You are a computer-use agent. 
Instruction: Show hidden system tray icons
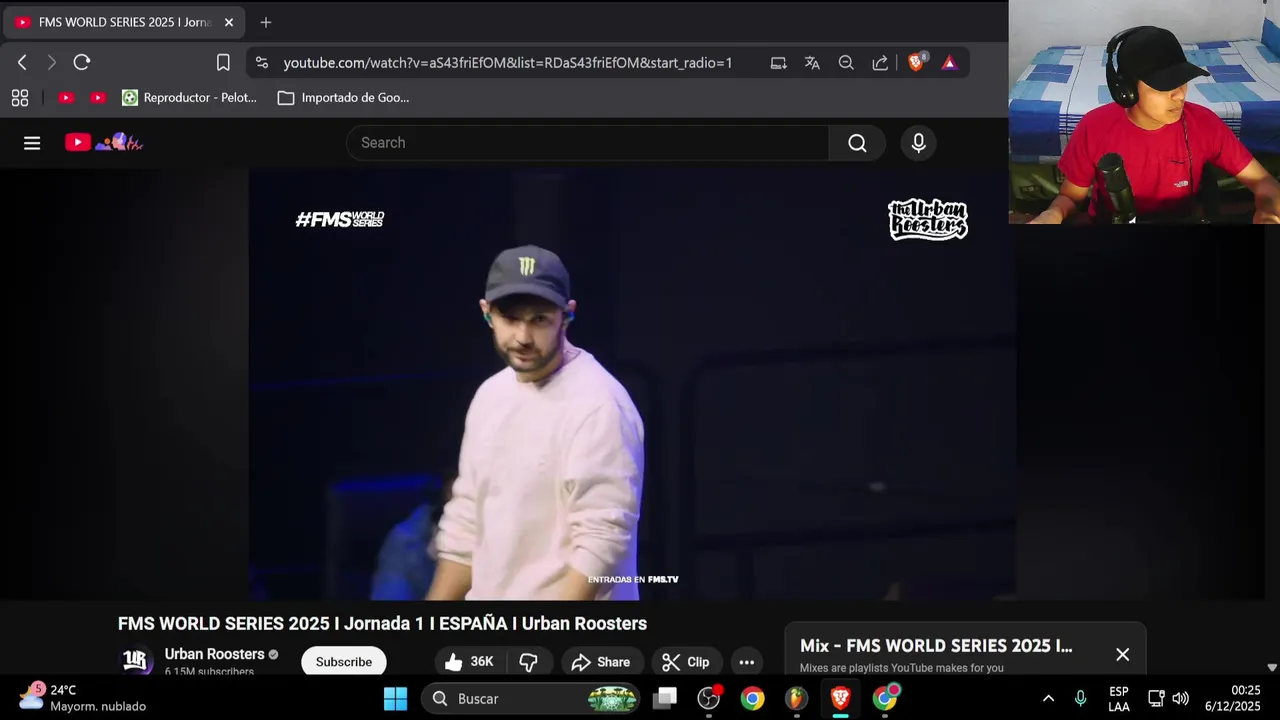pyautogui.click(x=1048, y=698)
